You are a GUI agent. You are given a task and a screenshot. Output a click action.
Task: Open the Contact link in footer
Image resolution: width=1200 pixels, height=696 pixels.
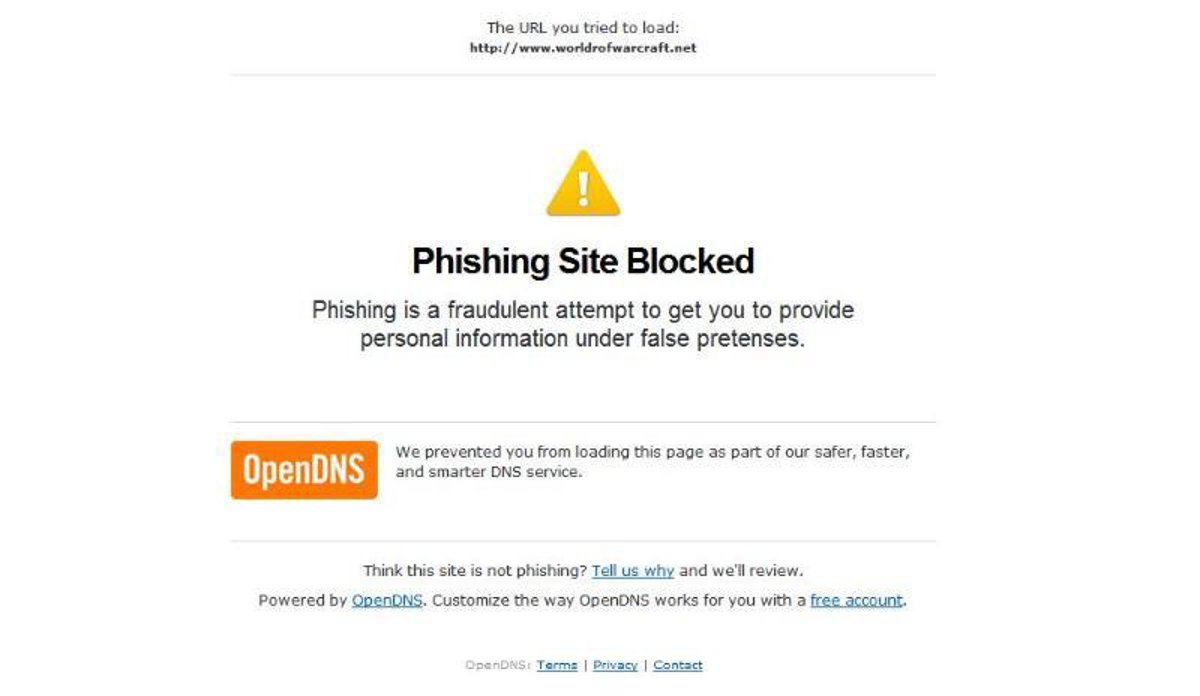[x=678, y=665]
